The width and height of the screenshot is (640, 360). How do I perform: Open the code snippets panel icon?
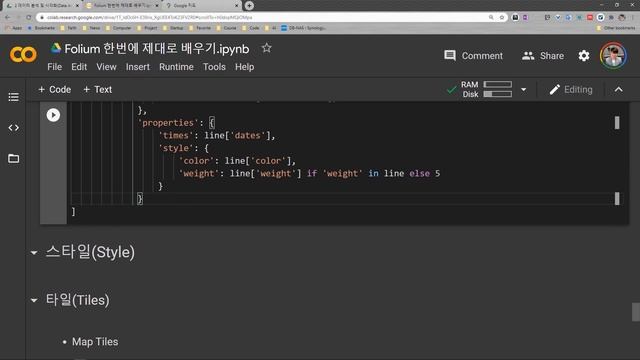click(x=13, y=128)
